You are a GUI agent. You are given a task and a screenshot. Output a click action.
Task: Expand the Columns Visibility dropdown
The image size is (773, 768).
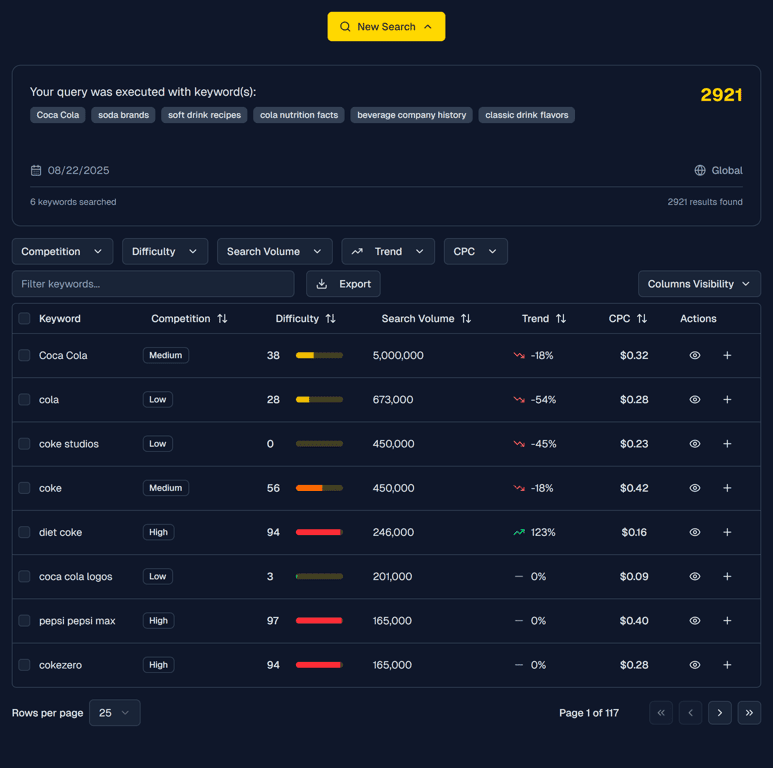pos(699,284)
